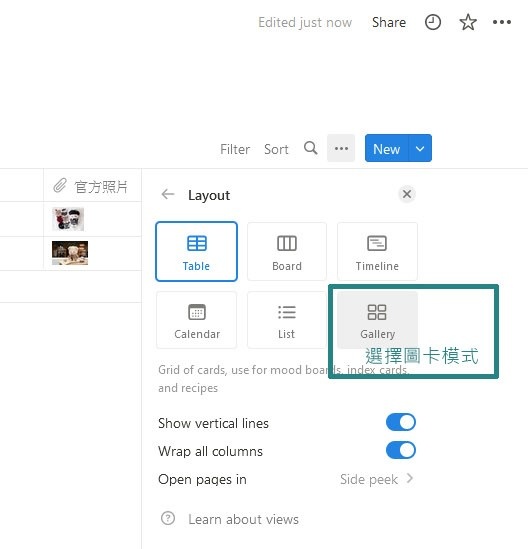Favorite this page with the star icon

point(468,22)
